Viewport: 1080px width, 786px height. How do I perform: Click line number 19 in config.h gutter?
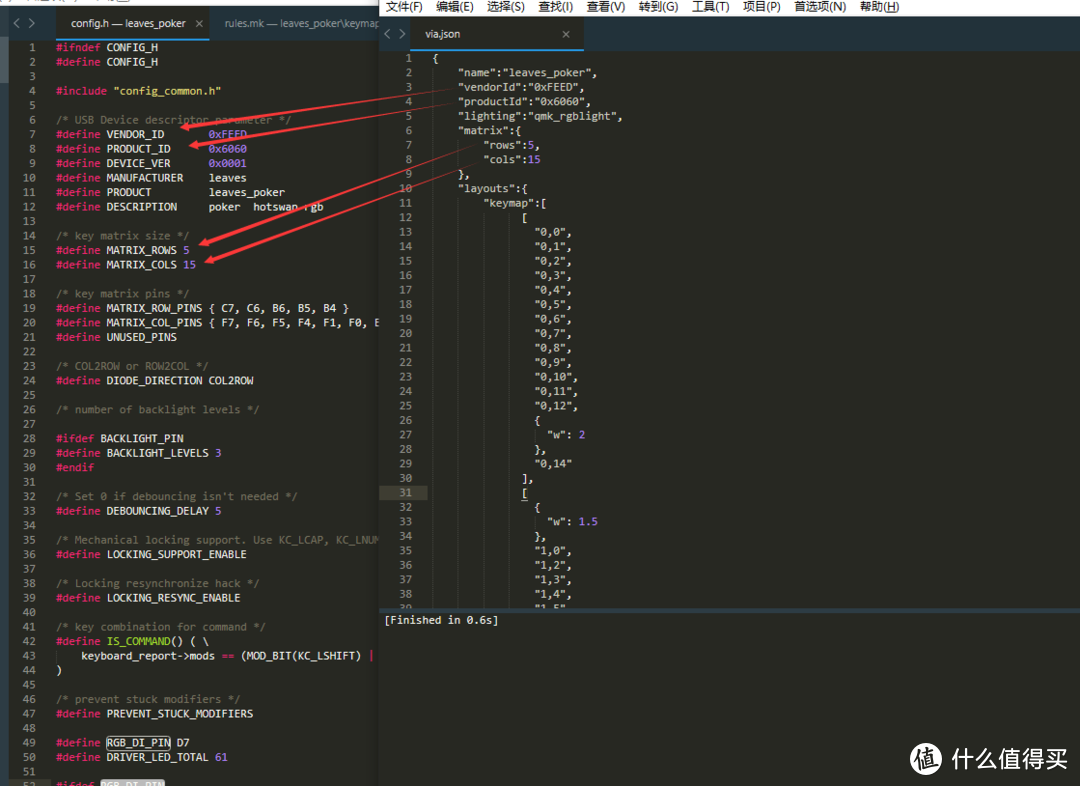[29, 308]
